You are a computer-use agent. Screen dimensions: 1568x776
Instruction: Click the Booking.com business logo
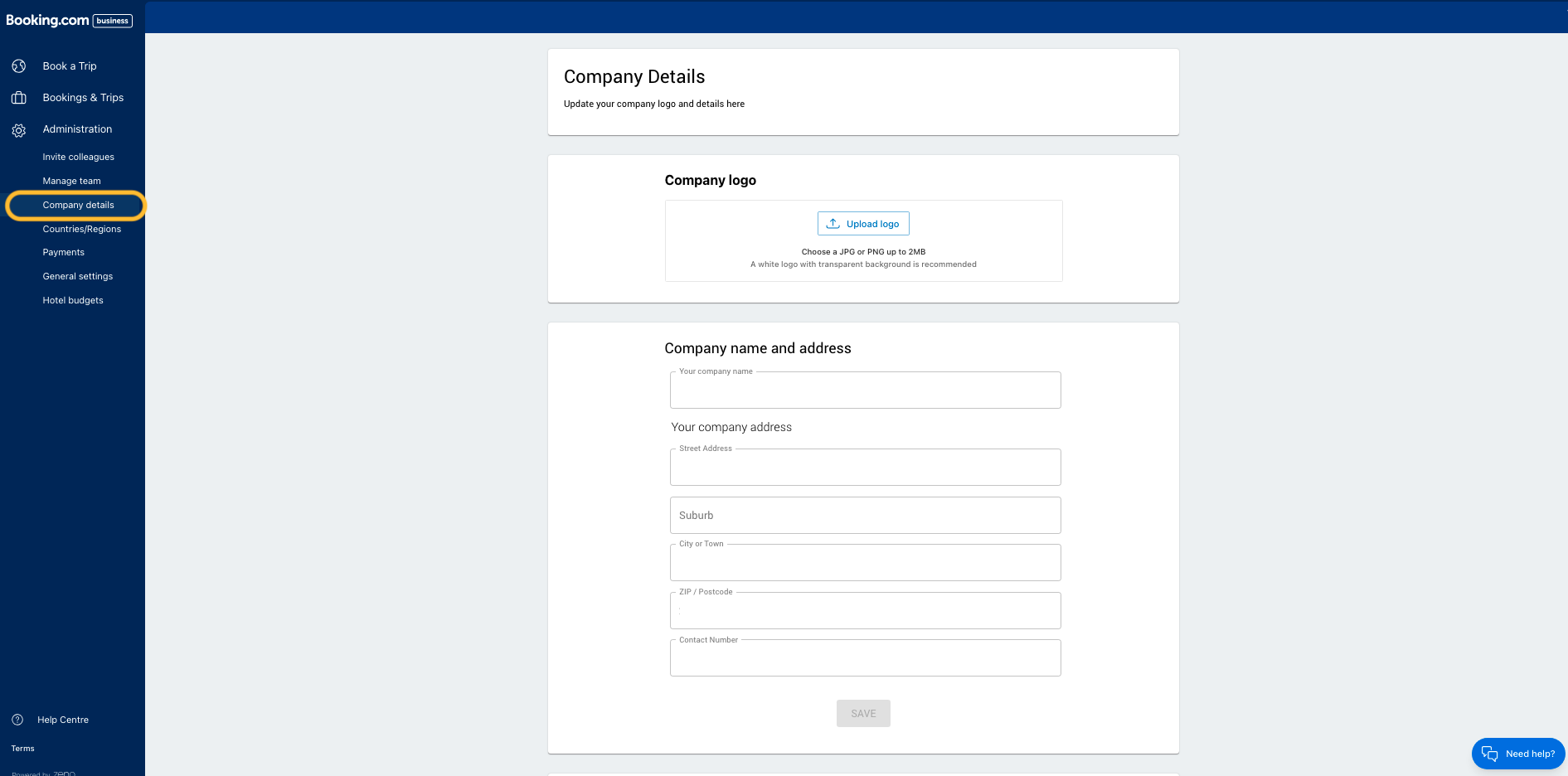69,20
